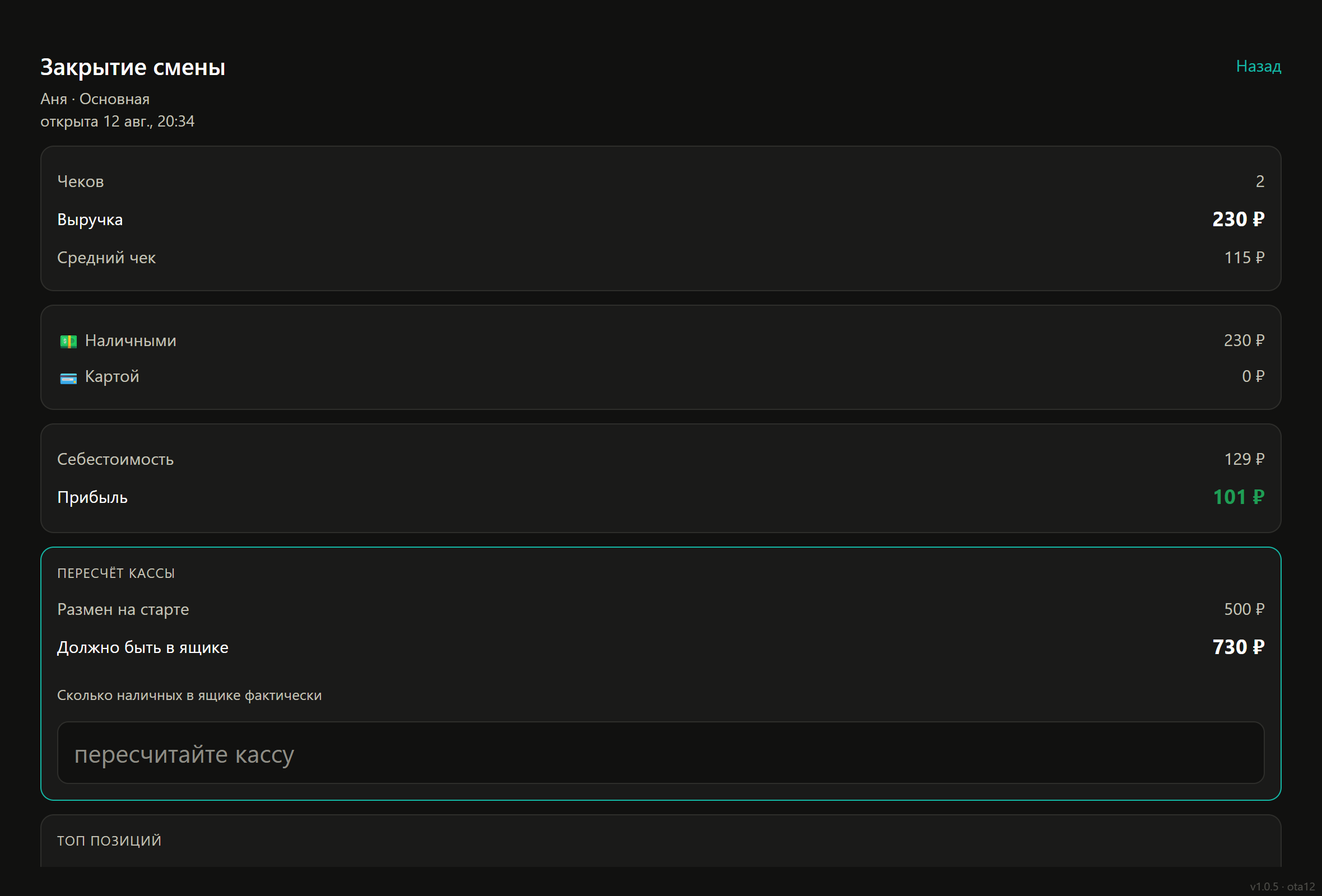Focus the пересчитайте кассу input field
The height and width of the screenshot is (896, 1322).
[x=660, y=753]
